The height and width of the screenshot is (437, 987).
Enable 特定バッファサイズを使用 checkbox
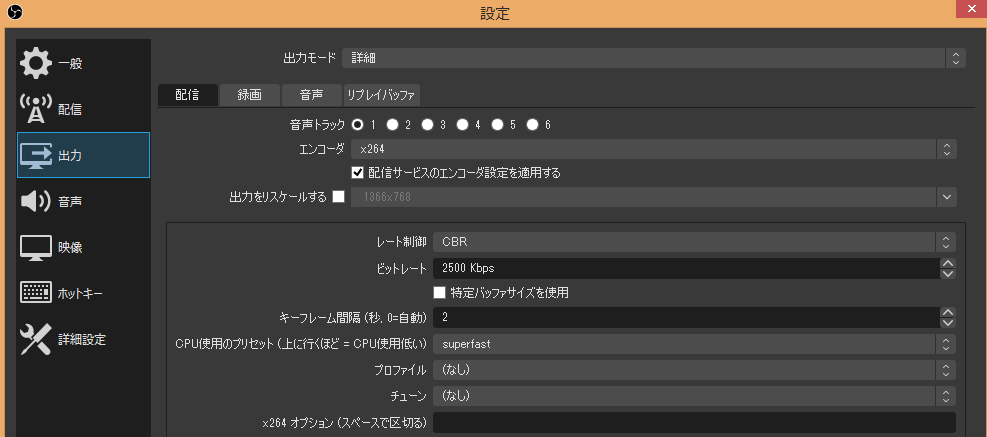[439, 293]
